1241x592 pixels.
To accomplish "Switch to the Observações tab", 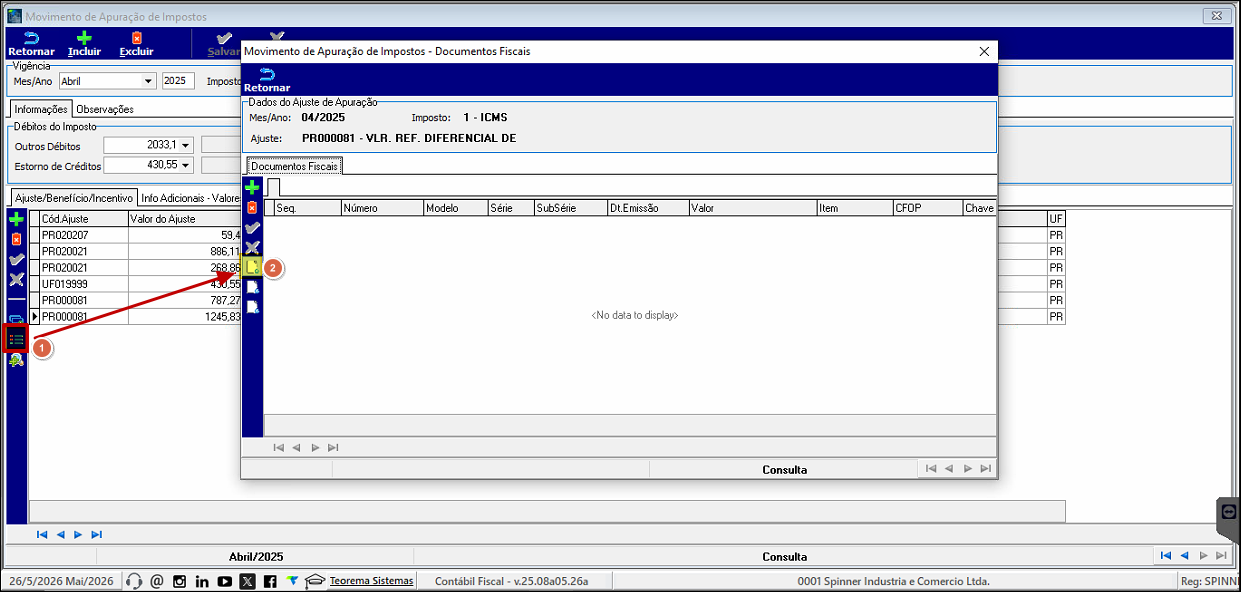I will coord(105,109).
